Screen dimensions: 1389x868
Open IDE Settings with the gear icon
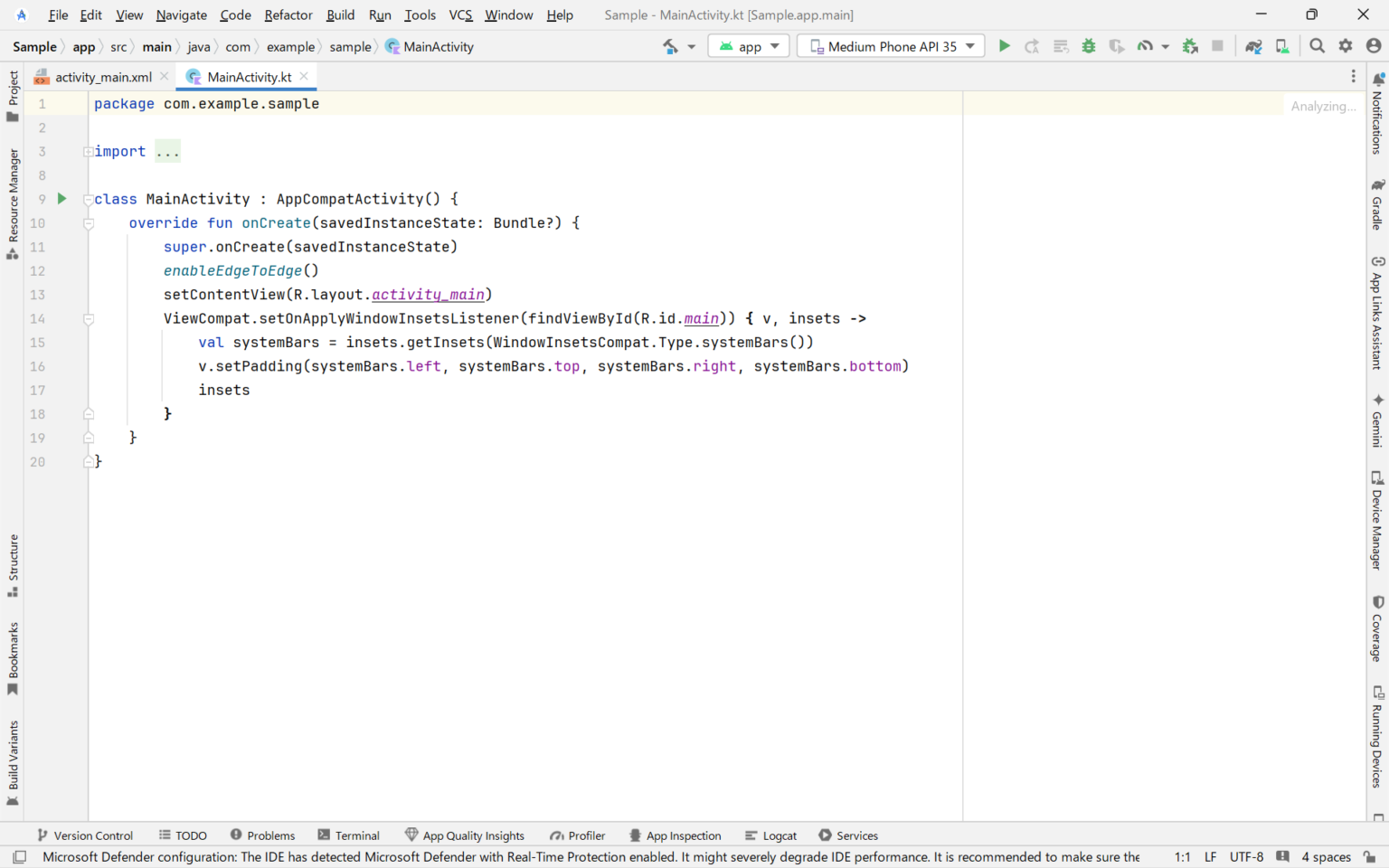point(1346,45)
